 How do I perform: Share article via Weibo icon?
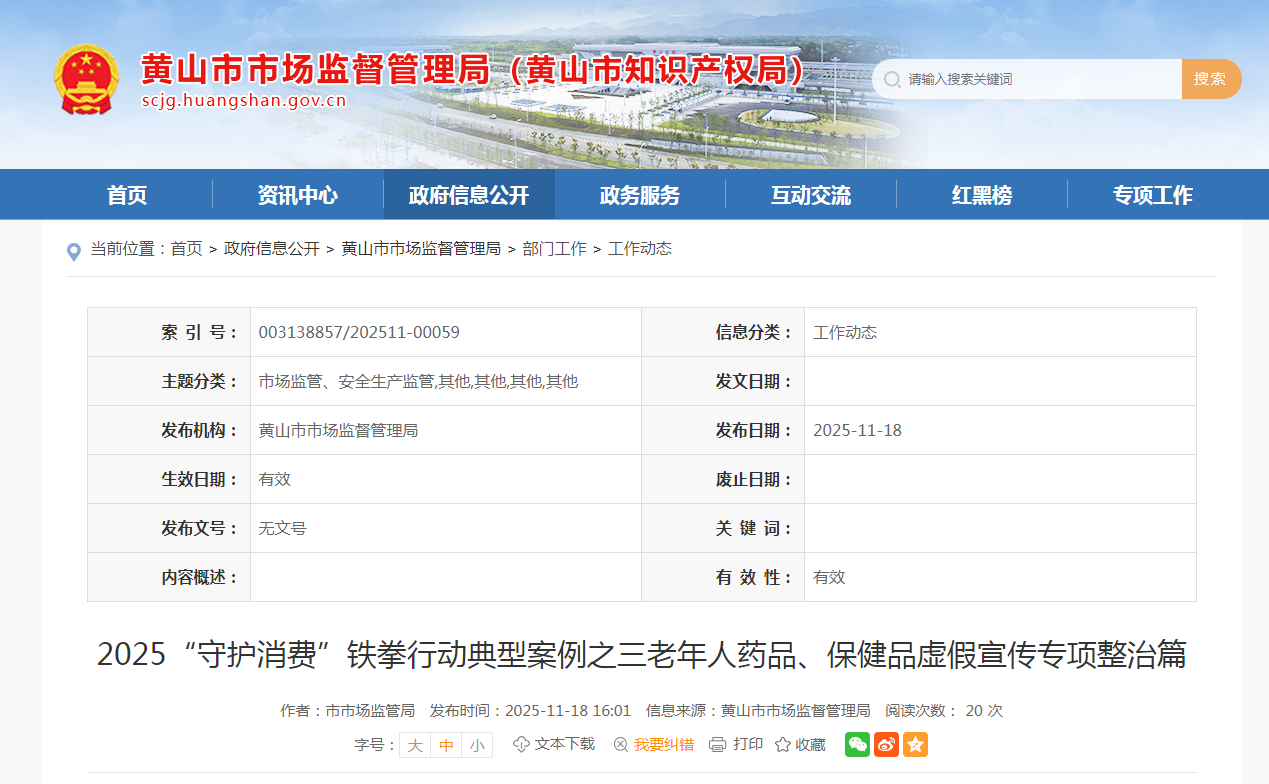[x=886, y=744]
